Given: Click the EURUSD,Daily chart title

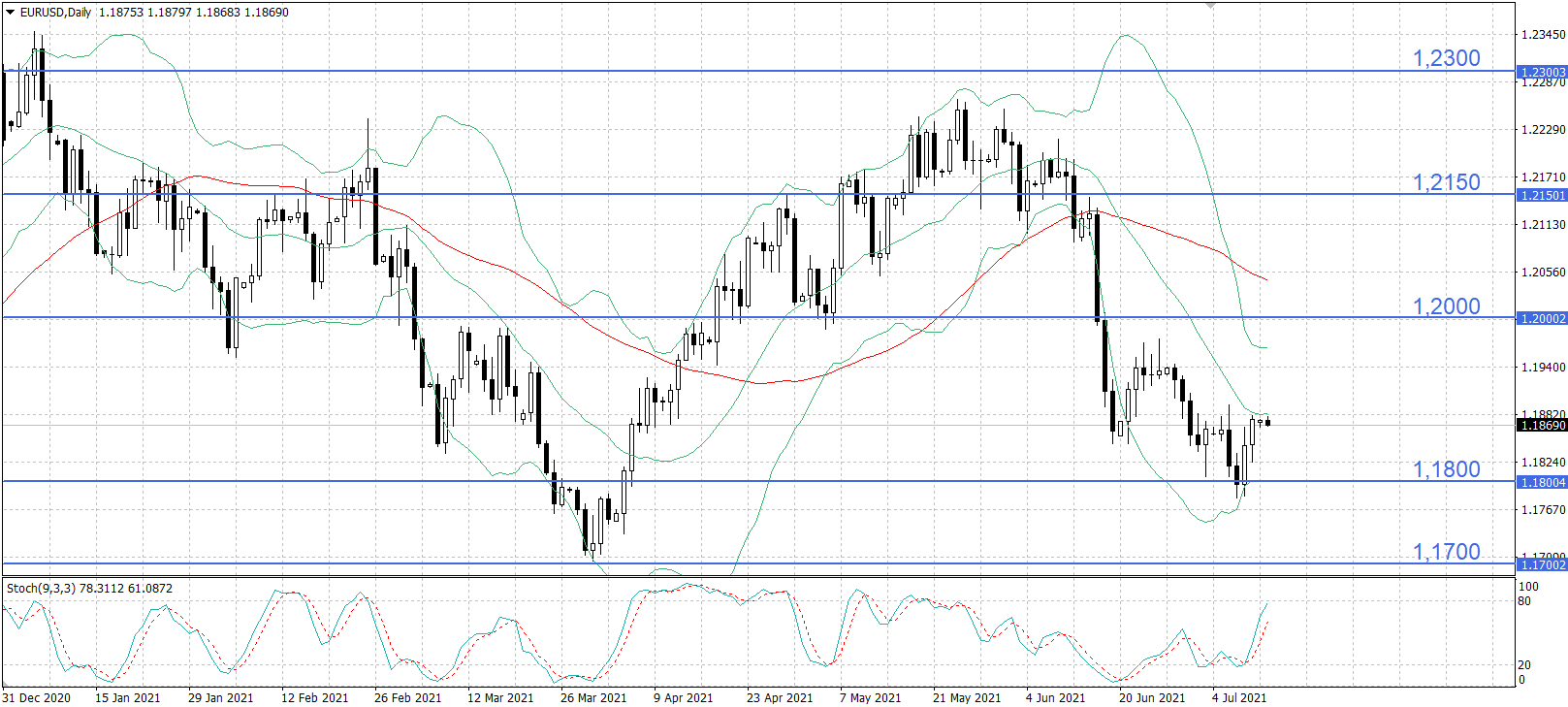Looking at the screenshot, I should coord(56,13).
